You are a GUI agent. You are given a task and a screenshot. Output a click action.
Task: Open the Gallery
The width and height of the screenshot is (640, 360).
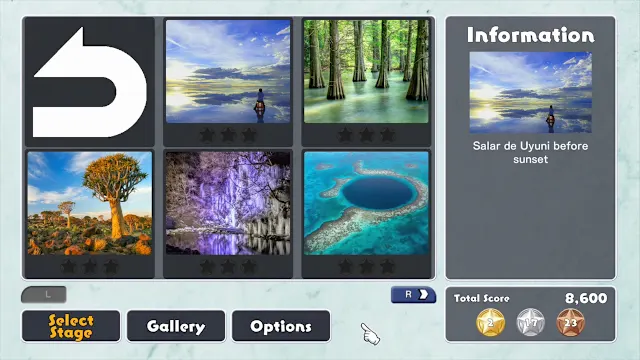(x=176, y=326)
